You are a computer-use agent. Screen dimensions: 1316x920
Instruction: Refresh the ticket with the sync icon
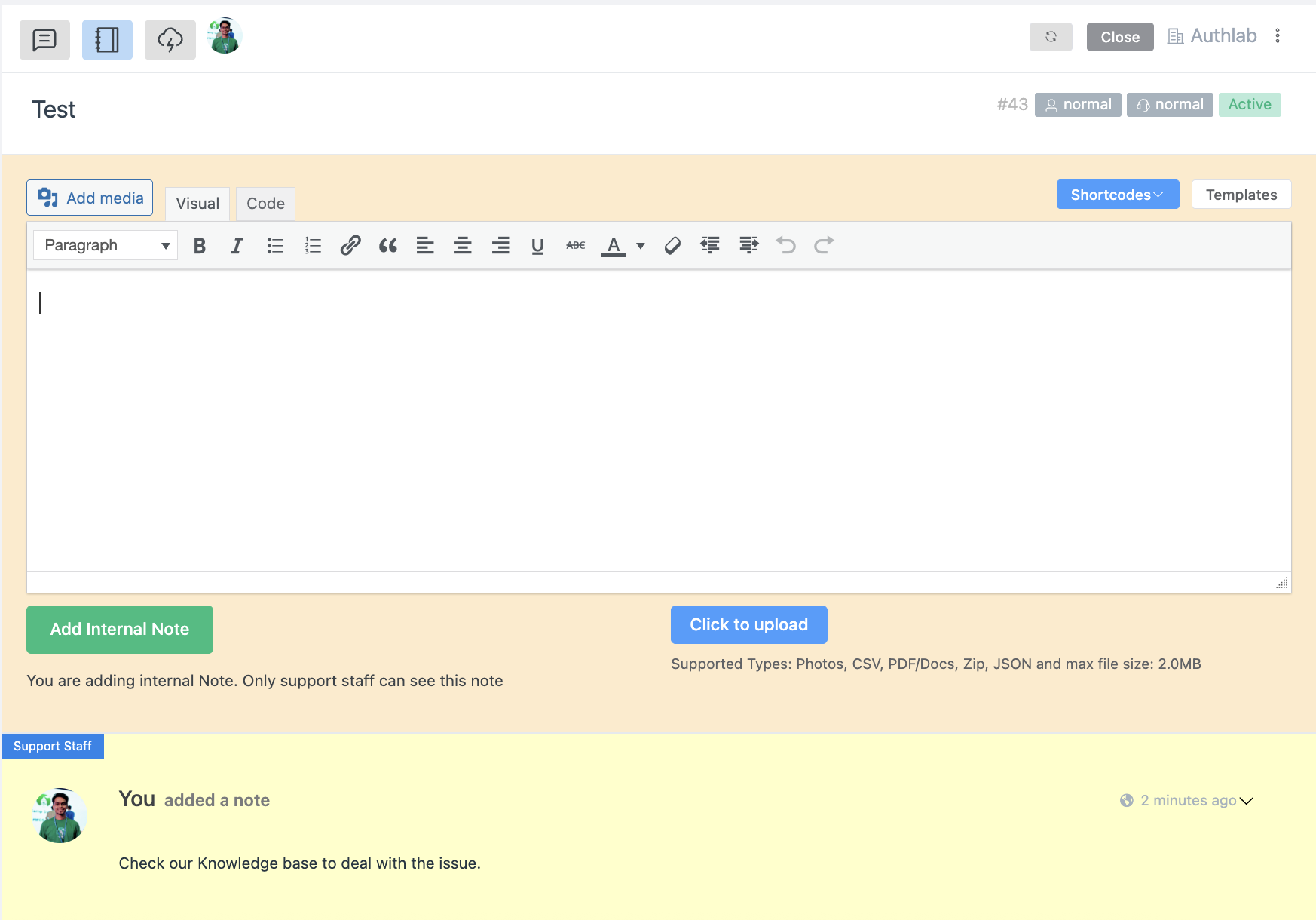1051,36
